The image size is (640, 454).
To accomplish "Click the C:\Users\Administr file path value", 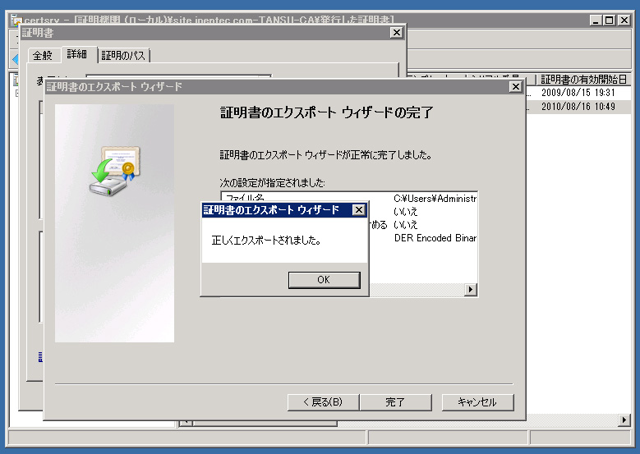I will (435, 198).
